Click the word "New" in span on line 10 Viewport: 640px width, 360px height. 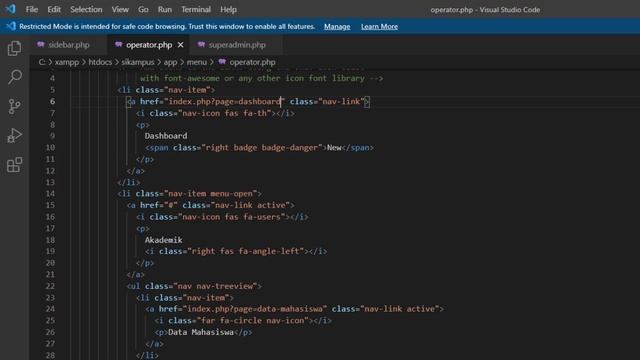point(334,147)
